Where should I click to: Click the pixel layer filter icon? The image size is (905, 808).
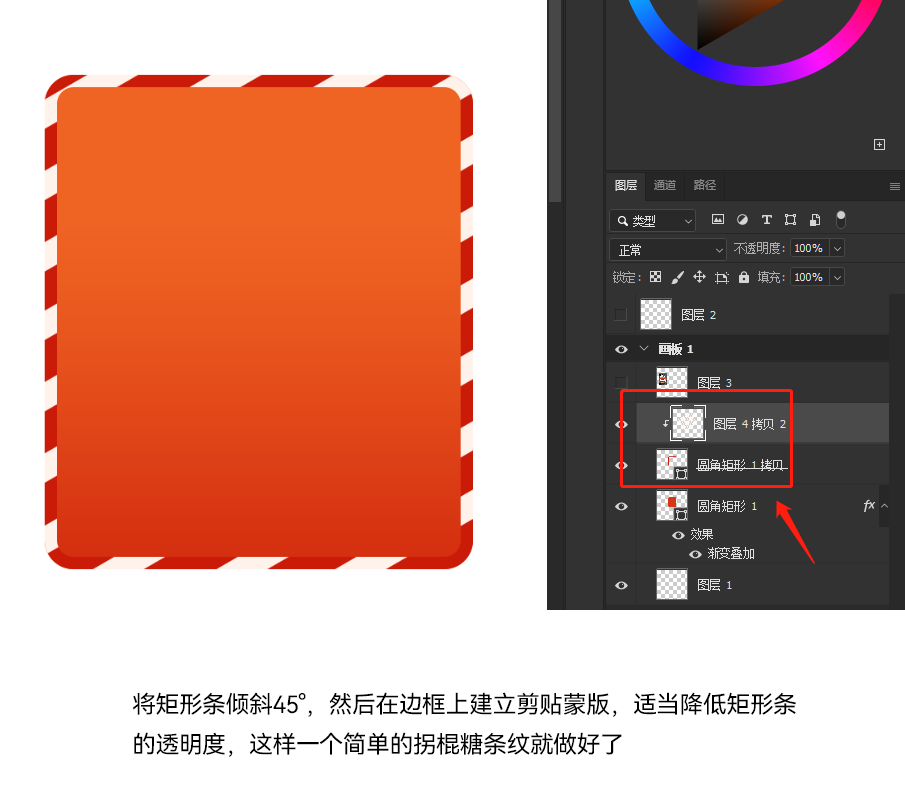717,219
